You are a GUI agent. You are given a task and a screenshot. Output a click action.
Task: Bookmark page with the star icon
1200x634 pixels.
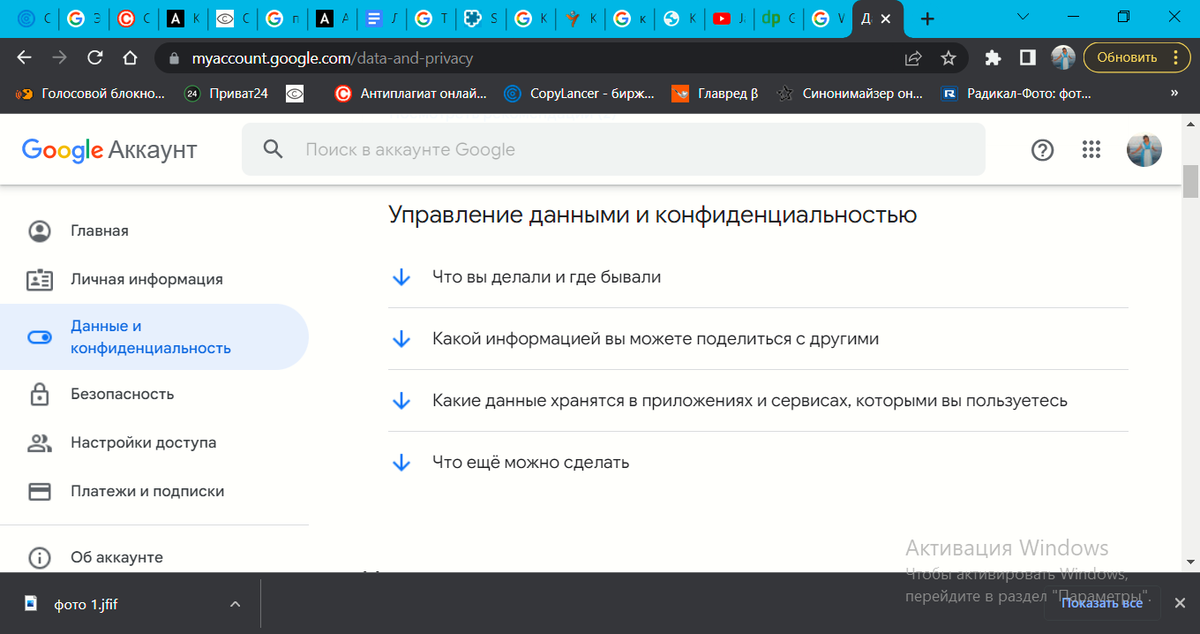(948, 58)
